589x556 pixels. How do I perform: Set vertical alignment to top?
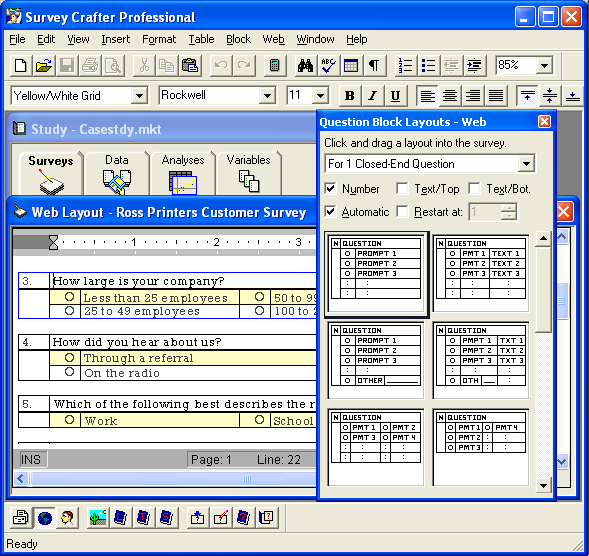pos(527,96)
